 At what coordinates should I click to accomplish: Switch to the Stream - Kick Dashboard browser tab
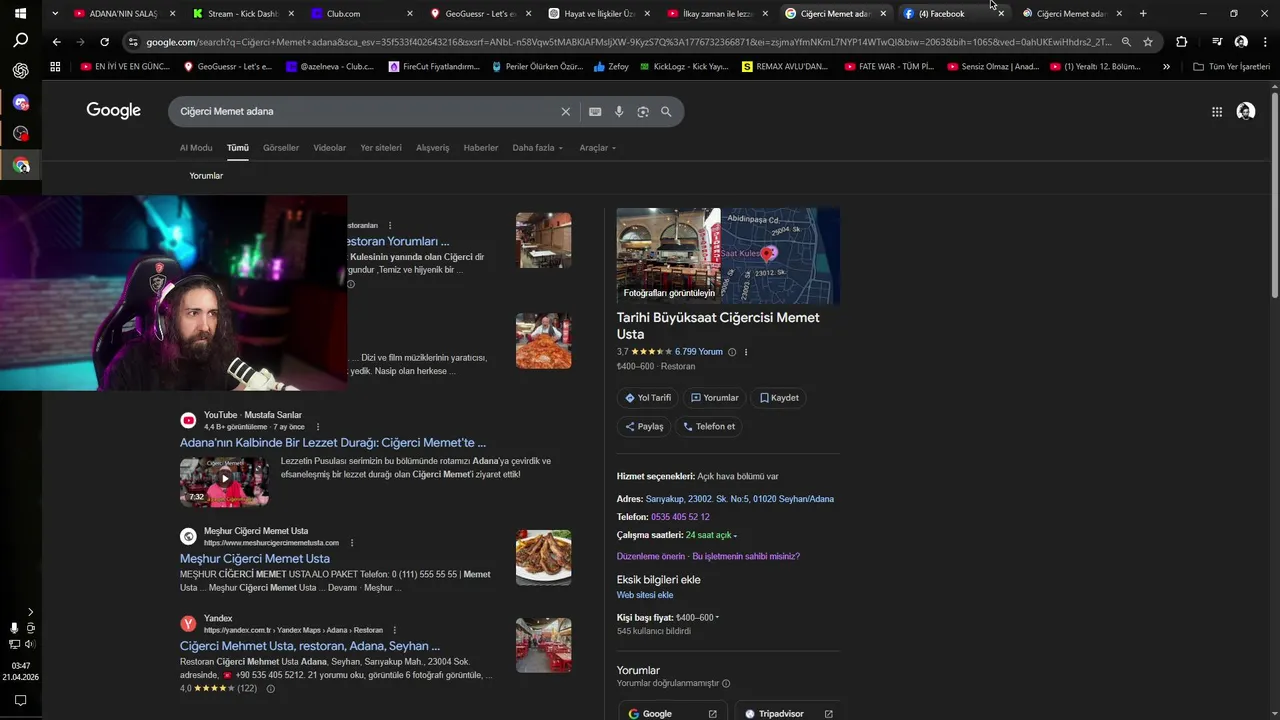pyautogui.click(x=243, y=14)
